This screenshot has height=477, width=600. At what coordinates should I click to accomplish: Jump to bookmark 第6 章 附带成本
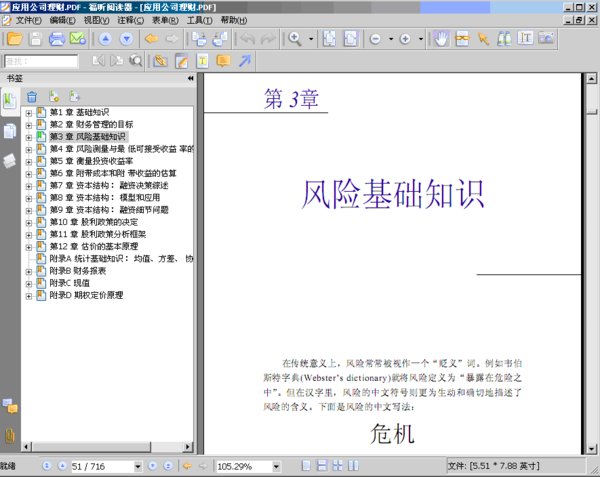pos(113,173)
